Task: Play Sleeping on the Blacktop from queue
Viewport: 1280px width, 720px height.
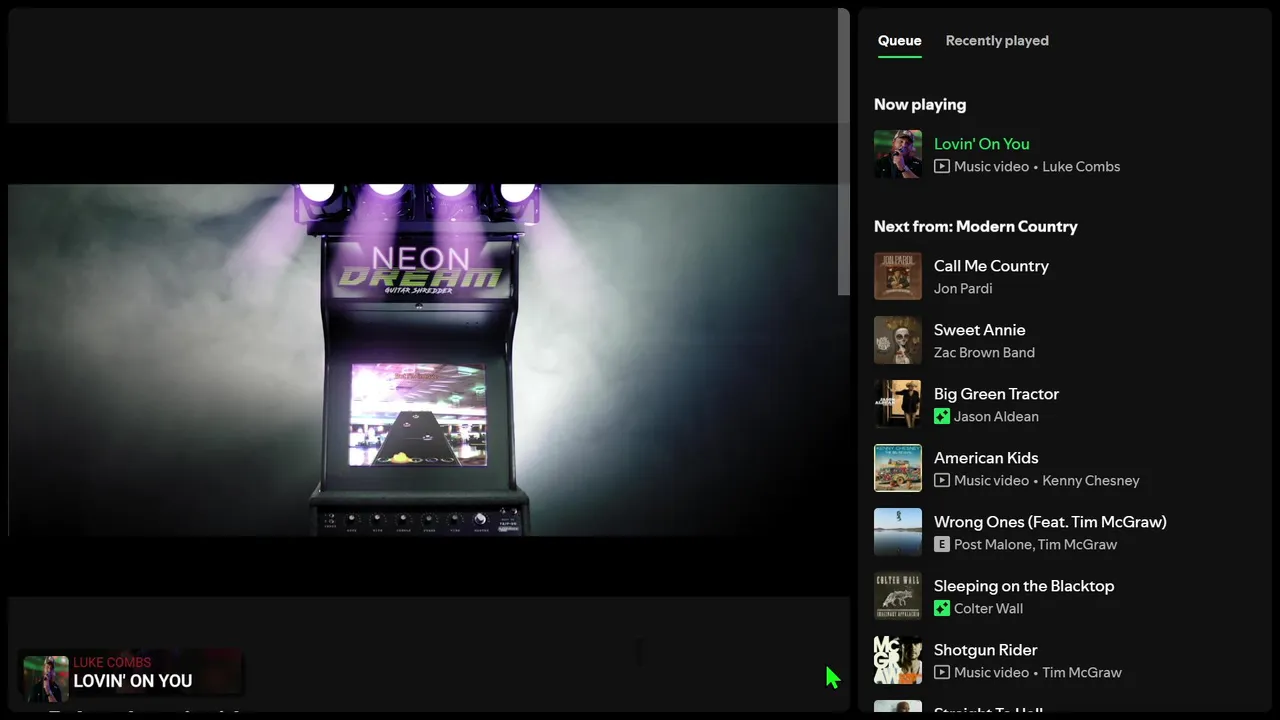Action: (x=1024, y=586)
